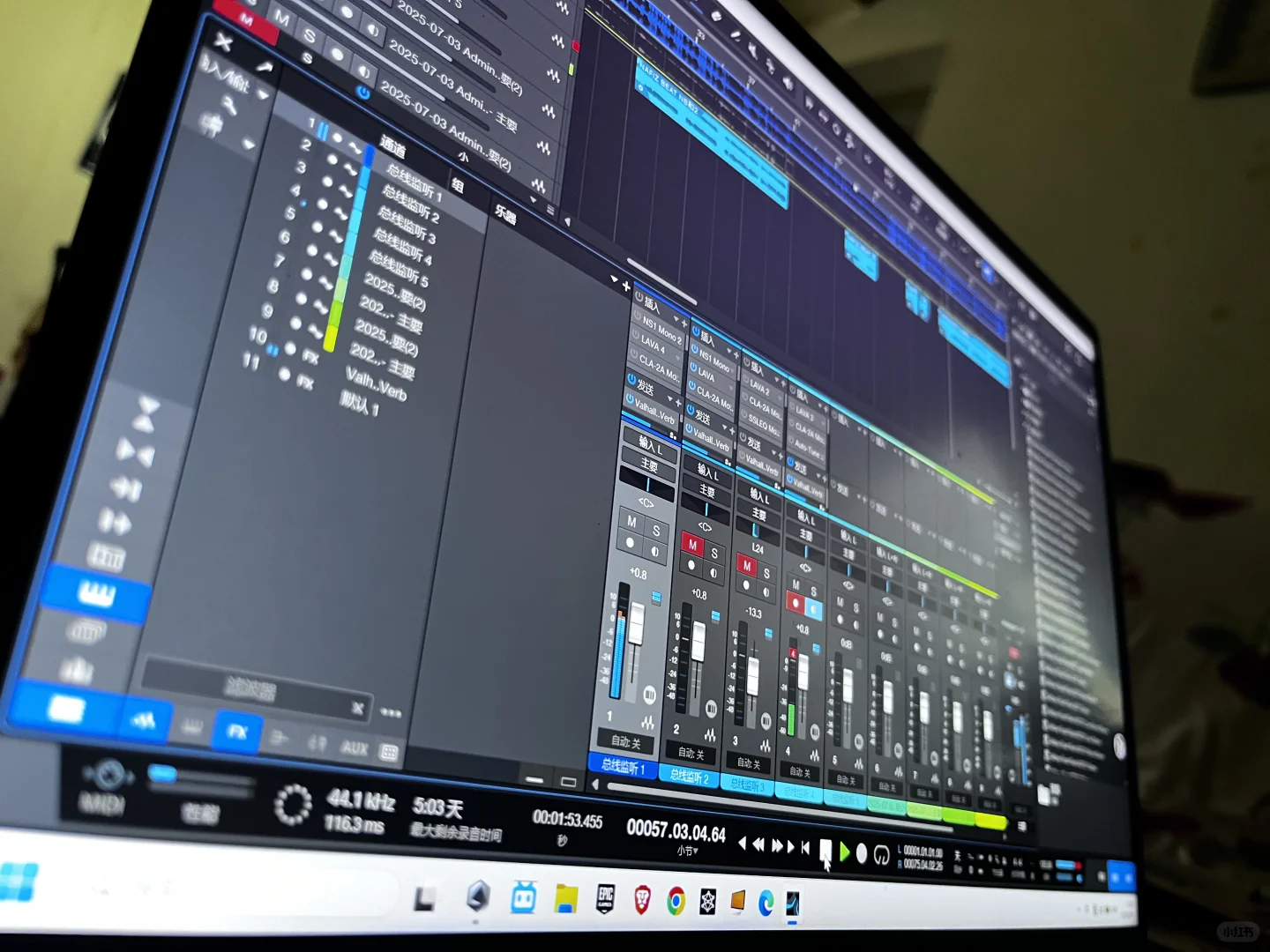The height and width of the screenshot is (952, 1270).
Task: Select the highlighted piano keyboard sidebar icon
Action: click(x=97, y=595)
